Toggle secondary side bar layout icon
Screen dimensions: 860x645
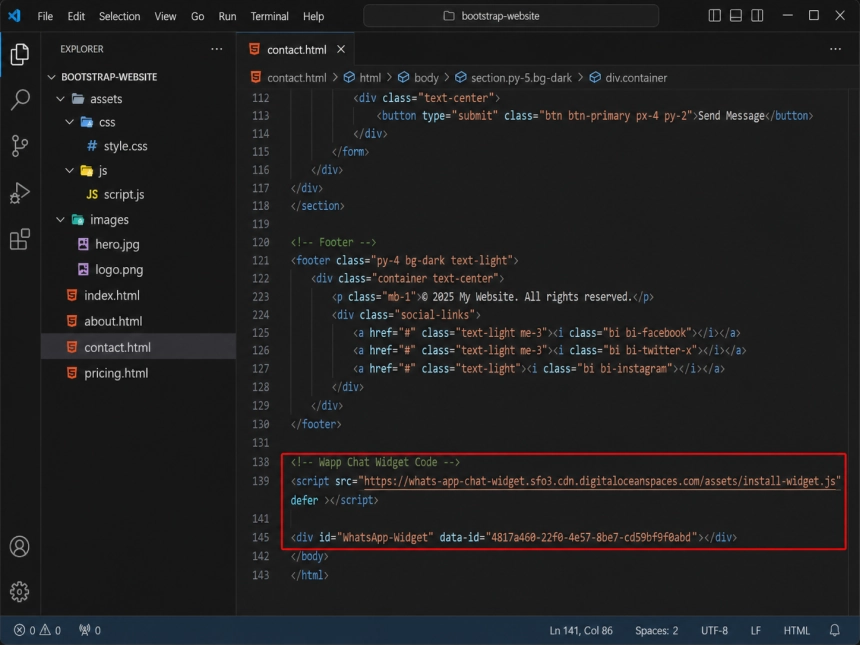(x=757, y=15)
